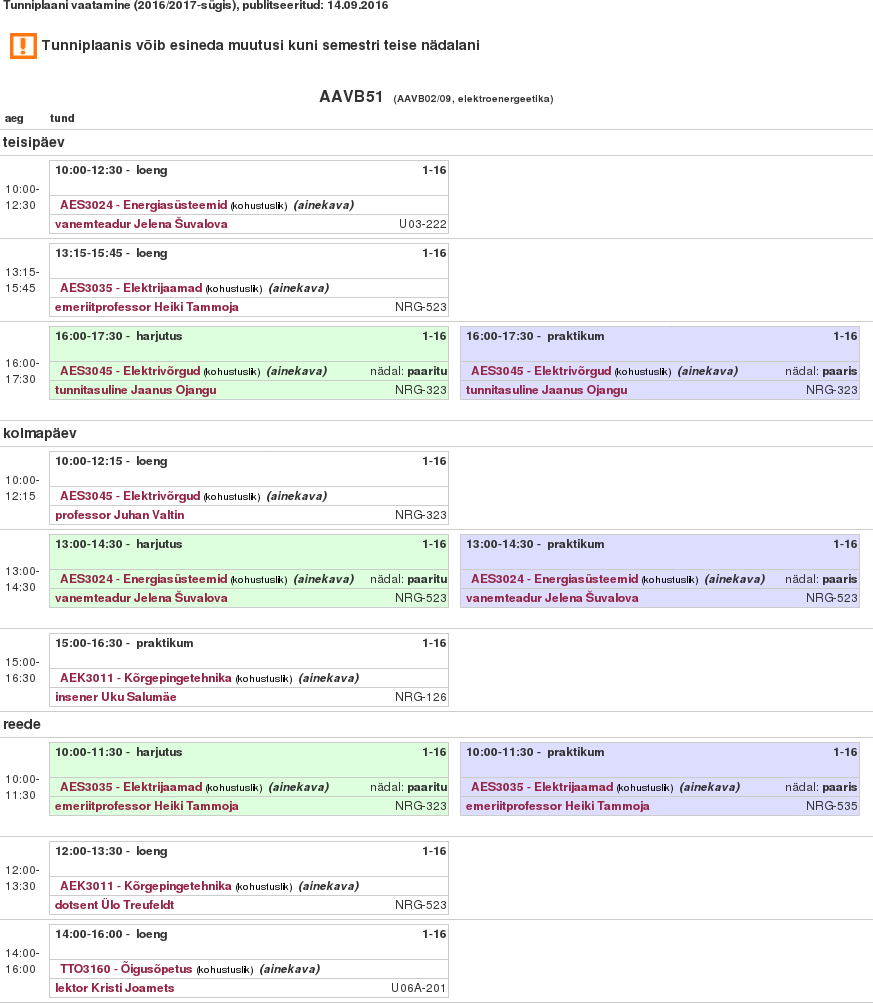This screenshot has width=873, height=1003.
Task: Click lektor Kristi Joamets link
Action: 115,988
